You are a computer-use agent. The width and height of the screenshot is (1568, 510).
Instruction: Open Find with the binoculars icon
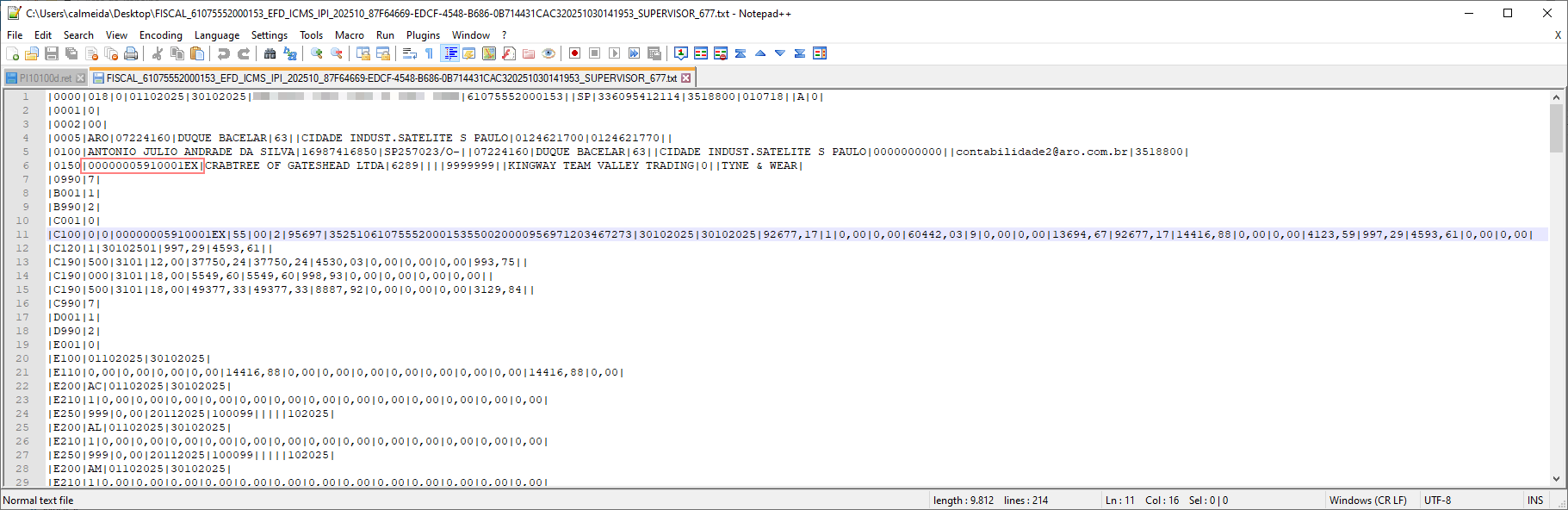pyautogui.click(x=270, y=53)
